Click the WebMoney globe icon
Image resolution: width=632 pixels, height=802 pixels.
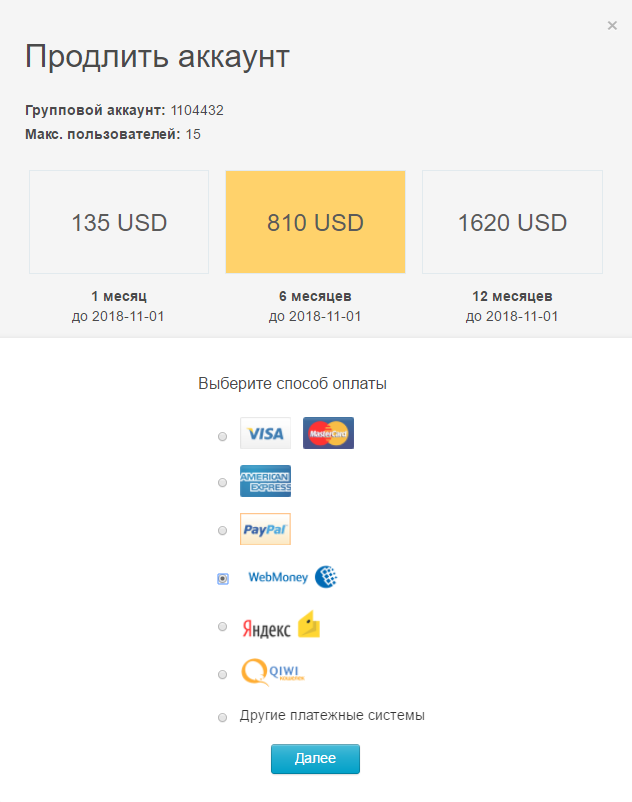click(326, 577)
